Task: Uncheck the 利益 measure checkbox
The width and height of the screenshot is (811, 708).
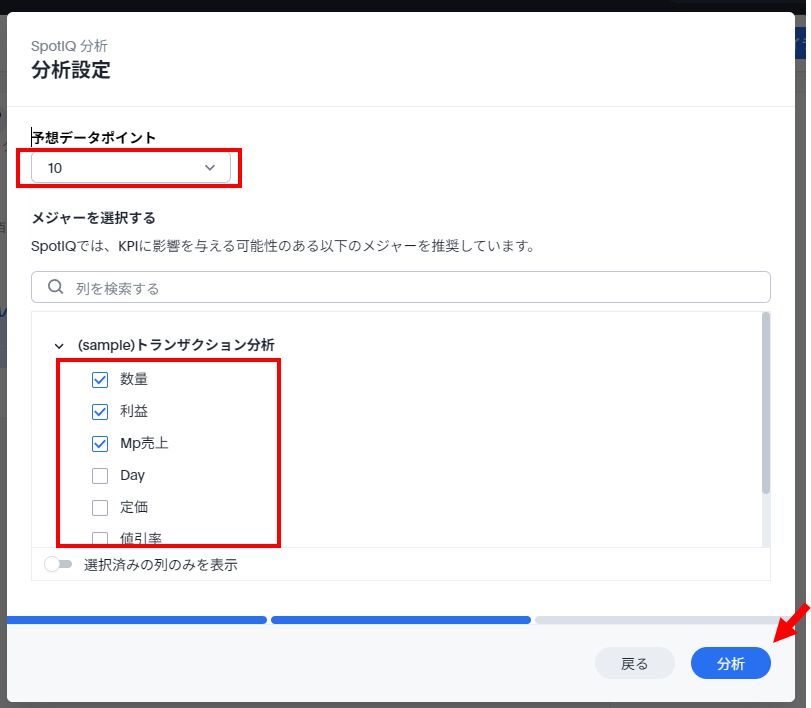Action: pyautogui.click(x=100, y=412)
